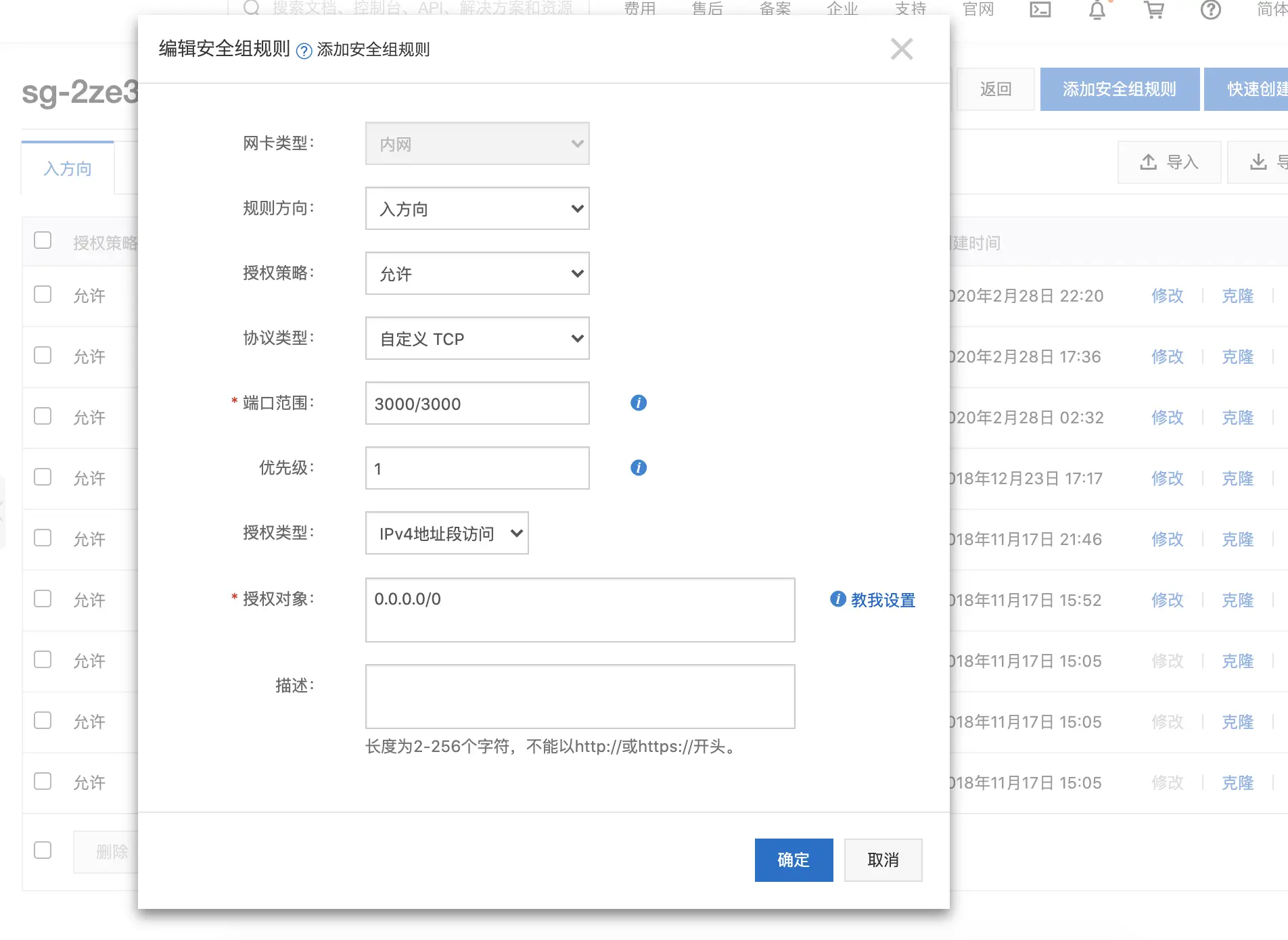Image resolution: width=1288 pixels, height=940 pixels.
Task: Open the notification bell in top bar
Action: [x=1097, y=9]
